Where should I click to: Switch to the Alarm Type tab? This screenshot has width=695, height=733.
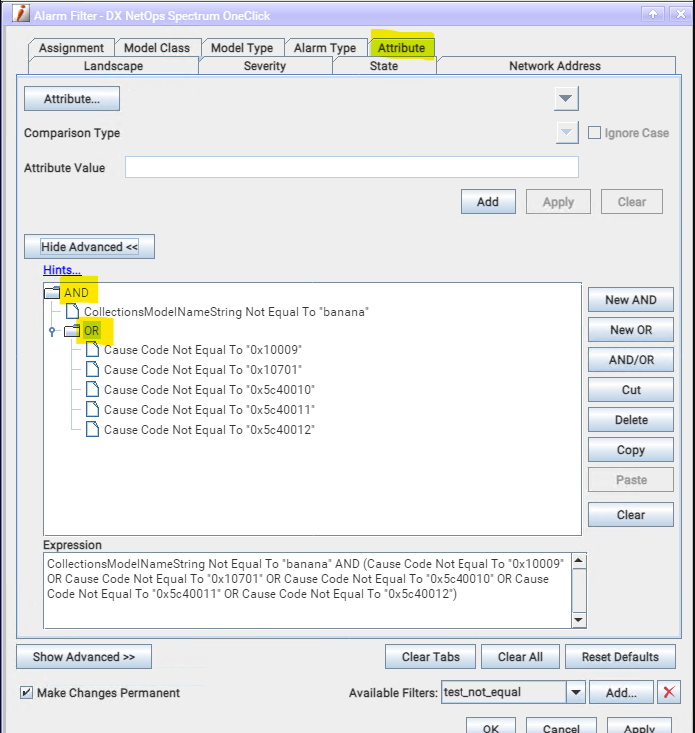tap(325, 48)
